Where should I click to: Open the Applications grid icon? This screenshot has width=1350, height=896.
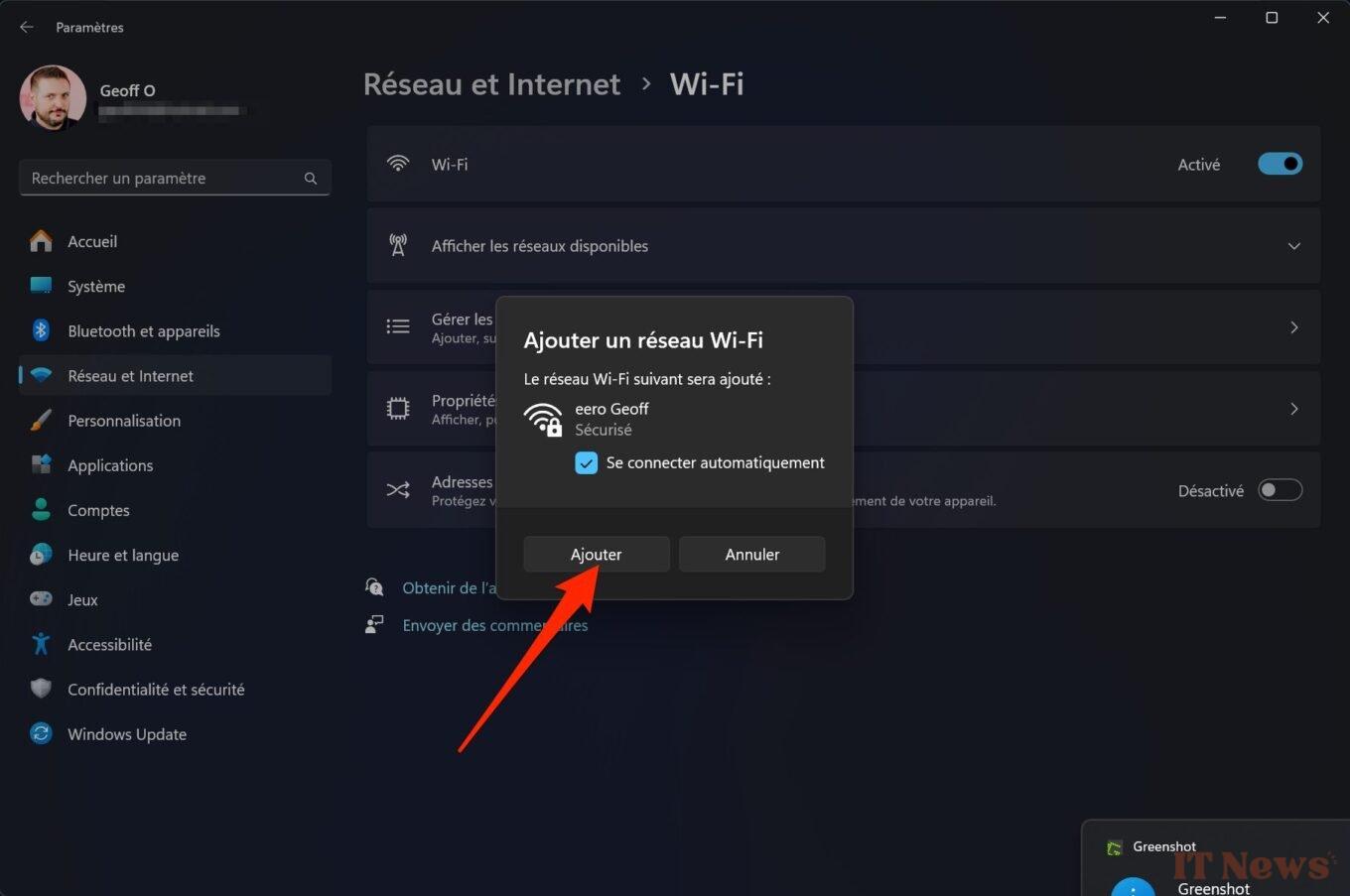(x=41, y=464)
